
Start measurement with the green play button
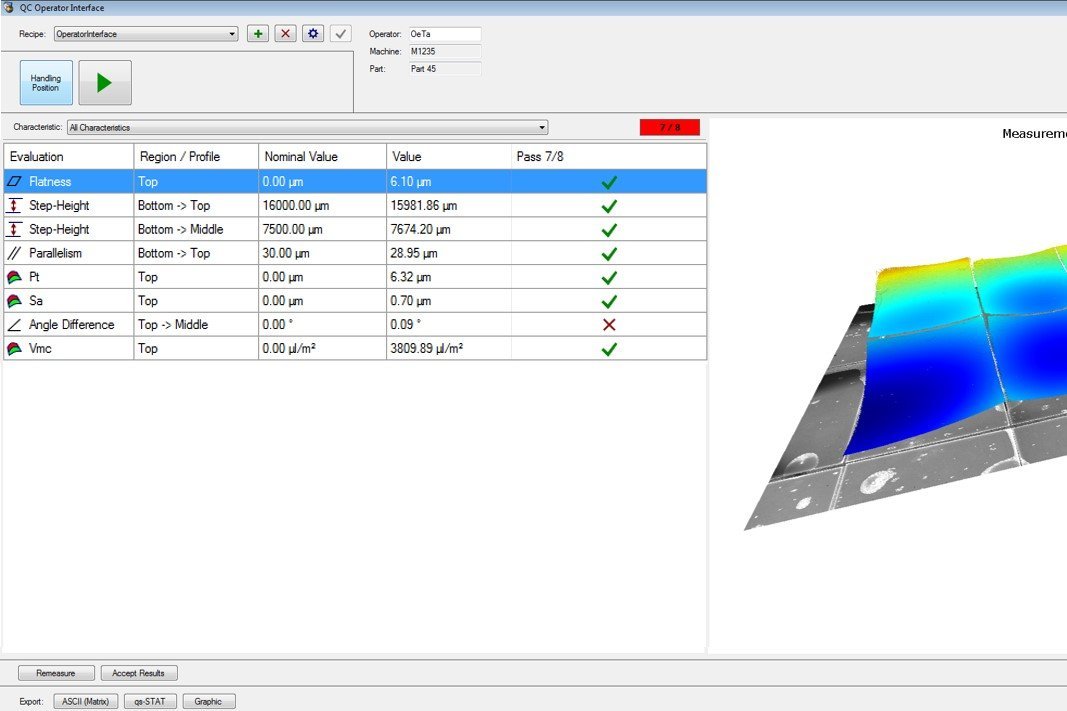coord(104,82)
